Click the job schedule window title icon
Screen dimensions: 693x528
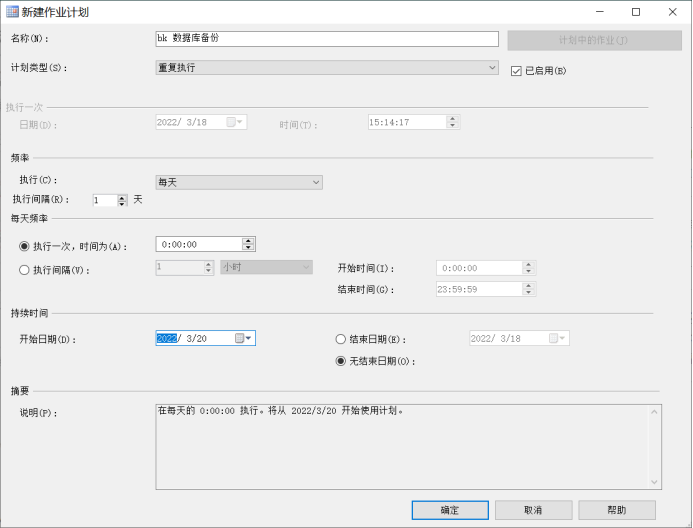click(x=12, y=12)
